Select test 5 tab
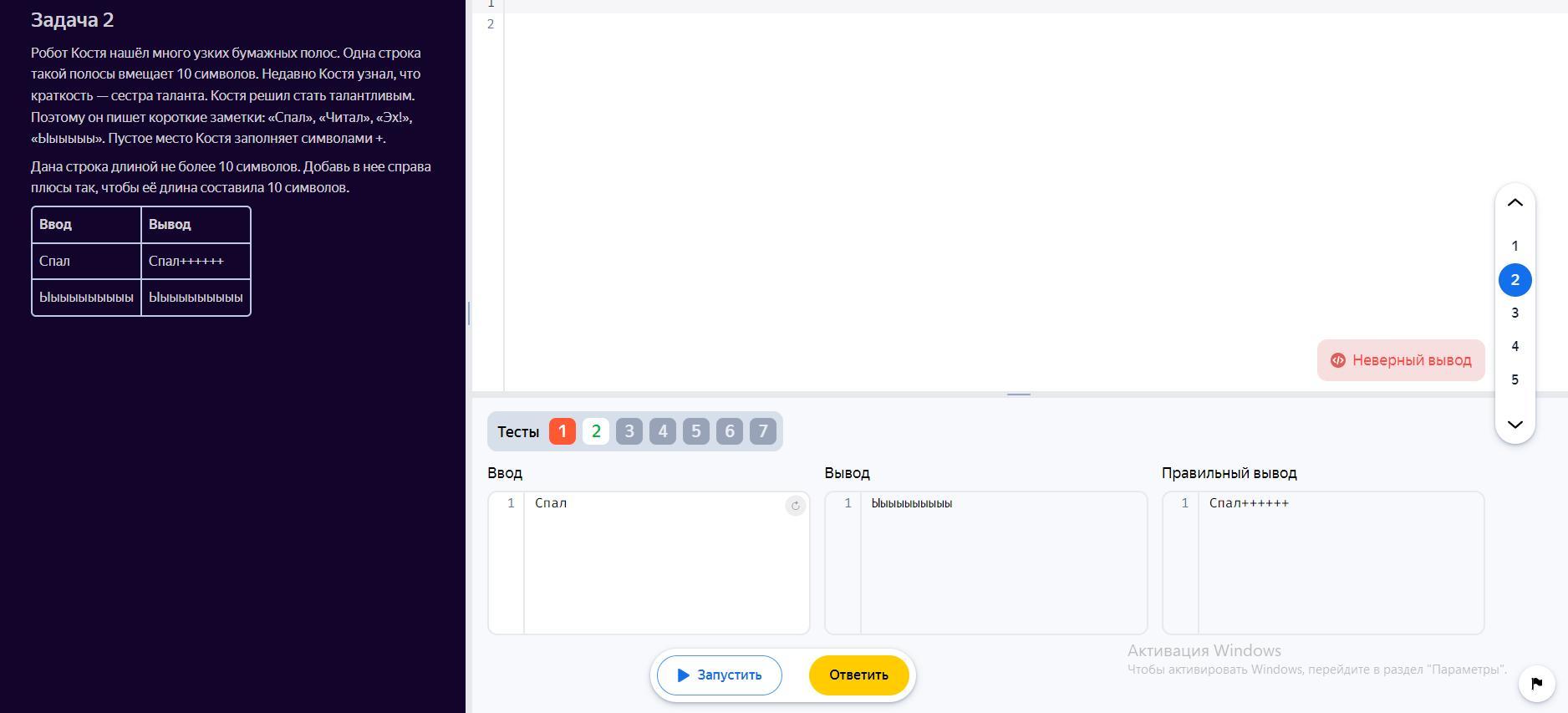 tap(696, 431)
